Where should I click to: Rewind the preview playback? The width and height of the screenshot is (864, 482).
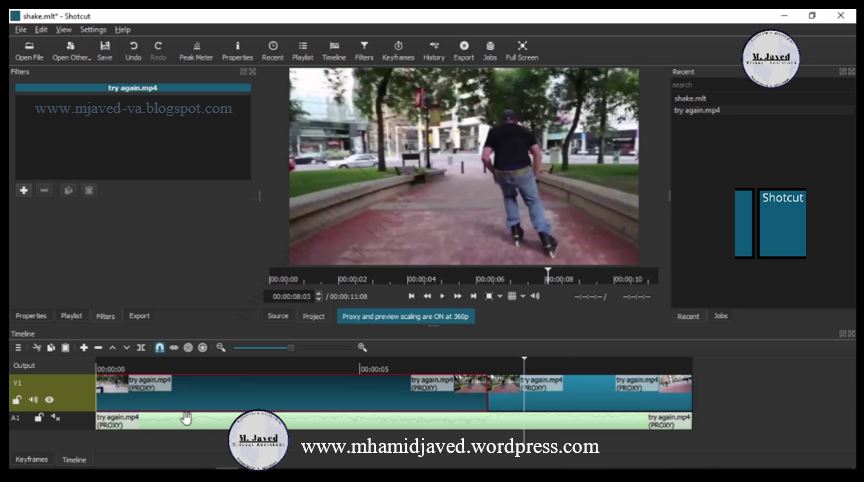pos(427,296)
